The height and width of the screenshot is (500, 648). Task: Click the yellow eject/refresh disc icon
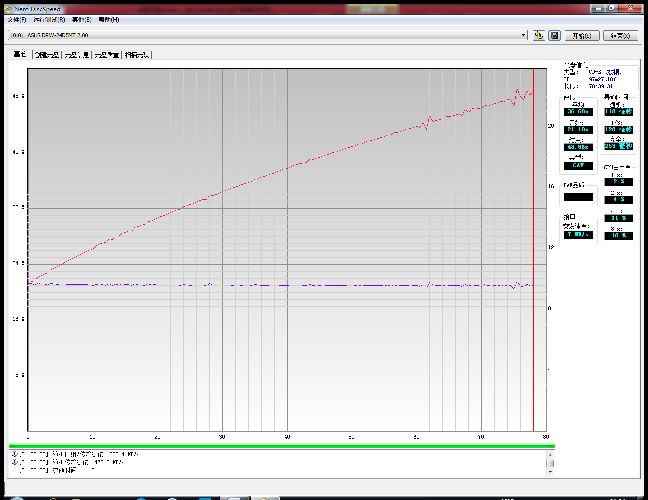[x=538, y=36]
